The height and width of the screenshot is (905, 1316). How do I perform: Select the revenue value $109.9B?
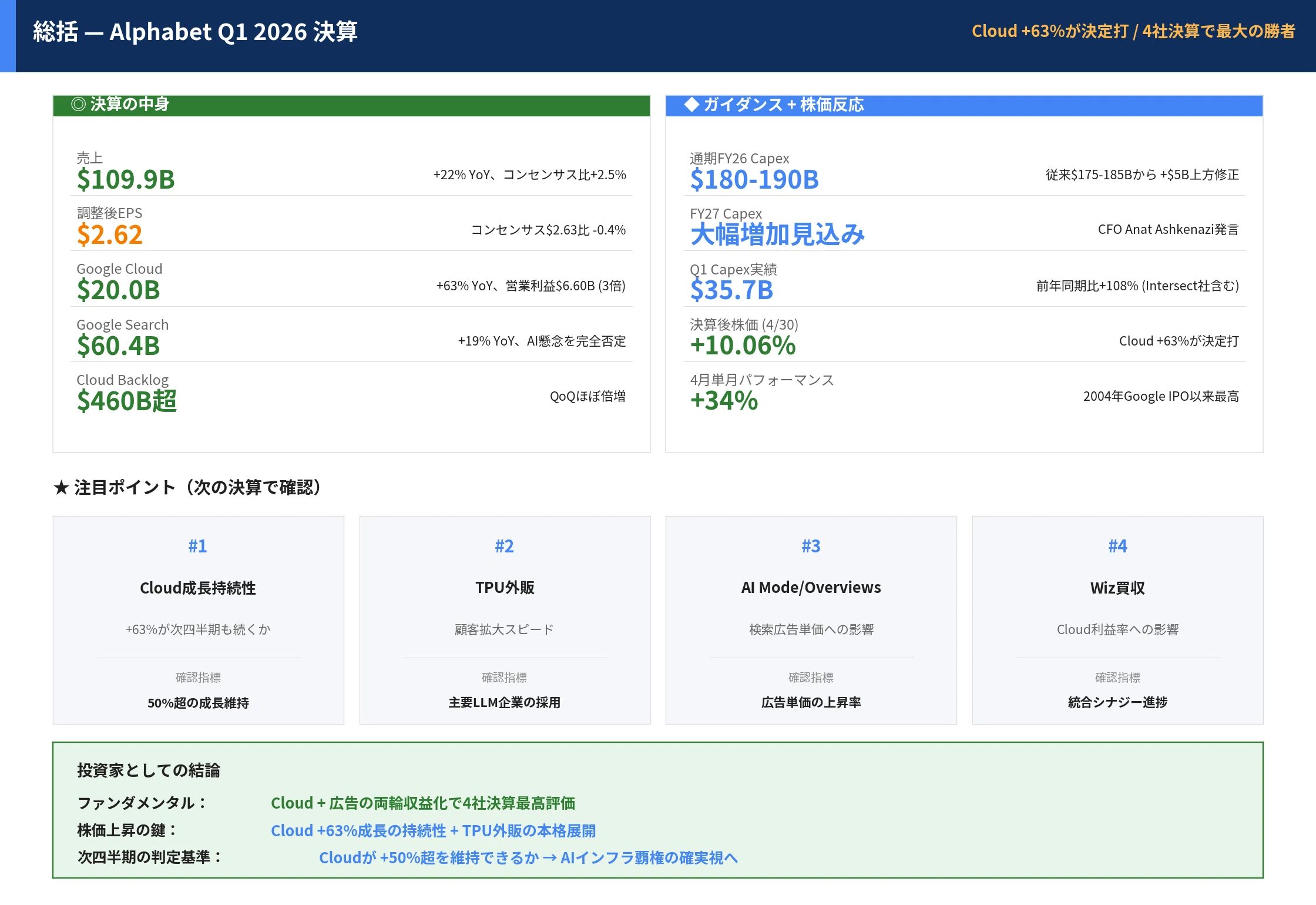coord(126,179)
